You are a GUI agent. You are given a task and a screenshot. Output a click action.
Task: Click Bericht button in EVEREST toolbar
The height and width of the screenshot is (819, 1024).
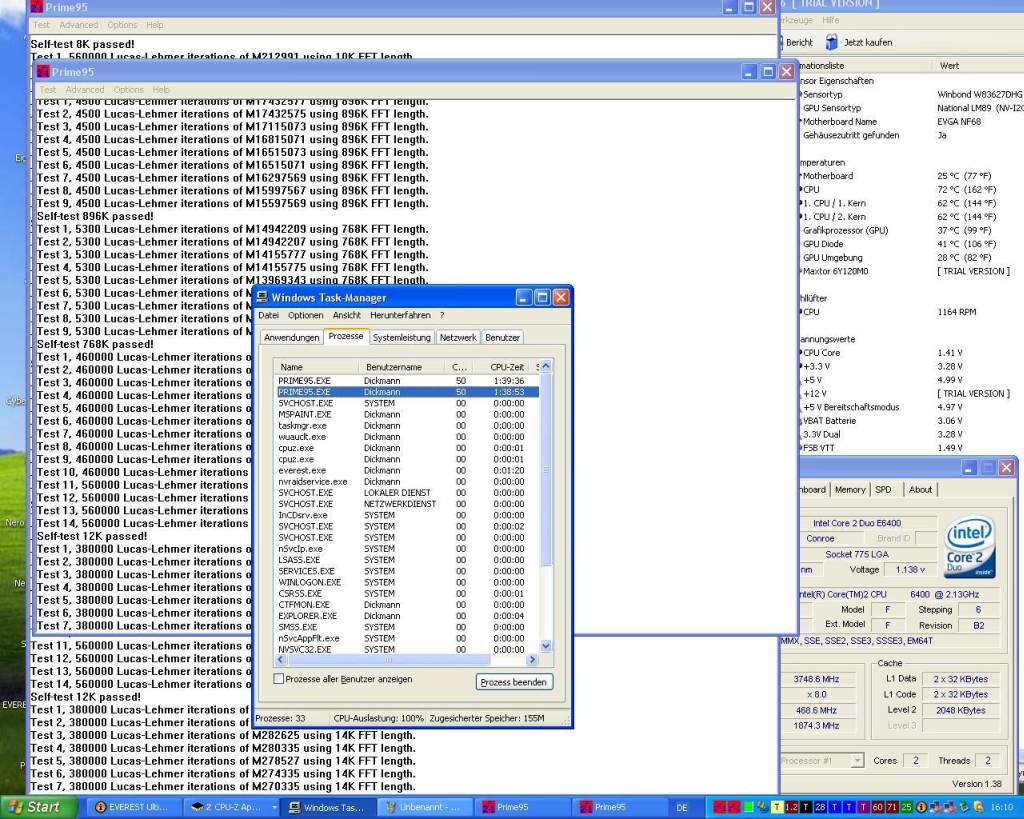click(x=798, y=42)
